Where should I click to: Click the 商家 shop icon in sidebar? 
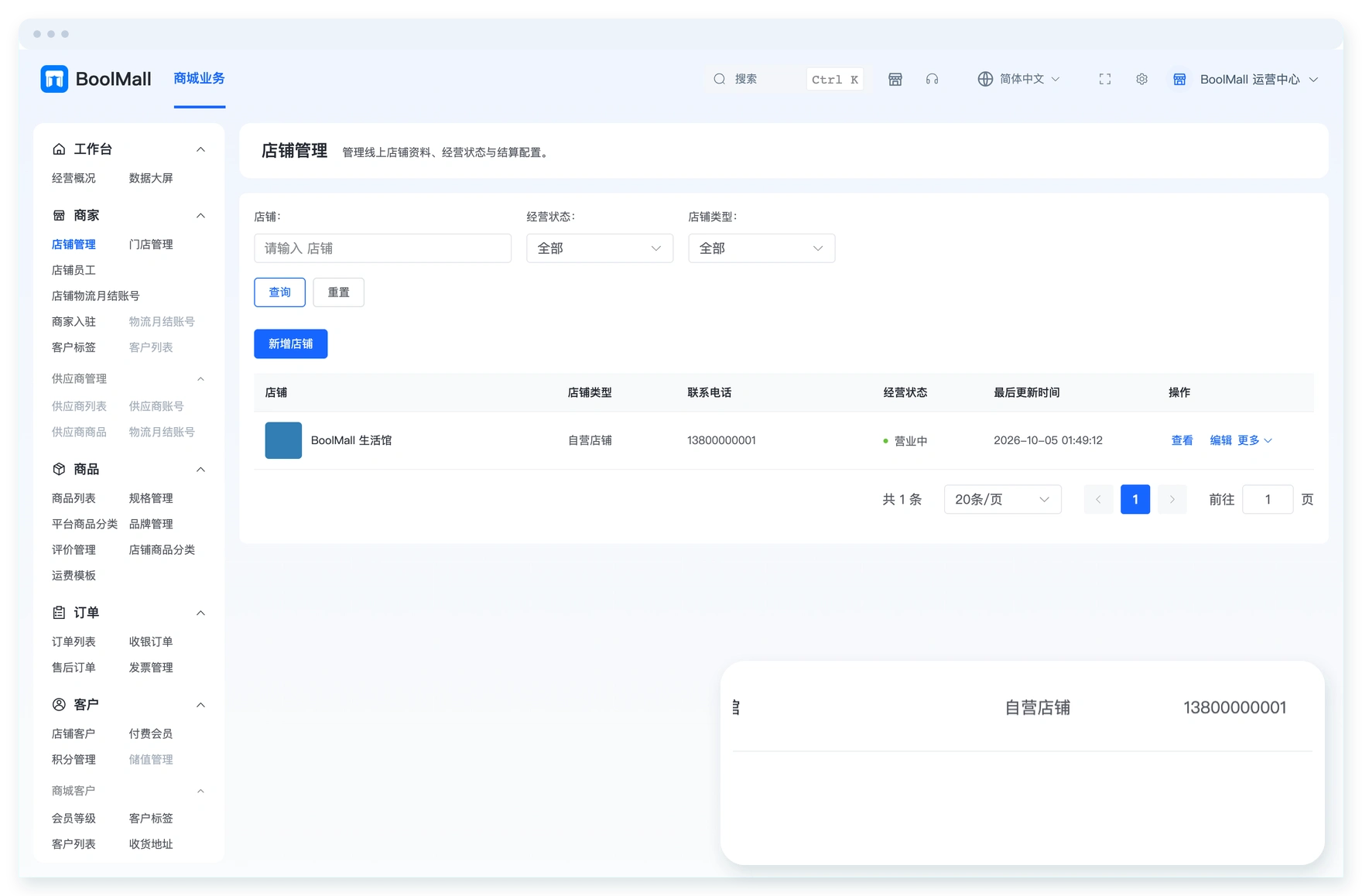pyautogui.click(x=59, y=215)
